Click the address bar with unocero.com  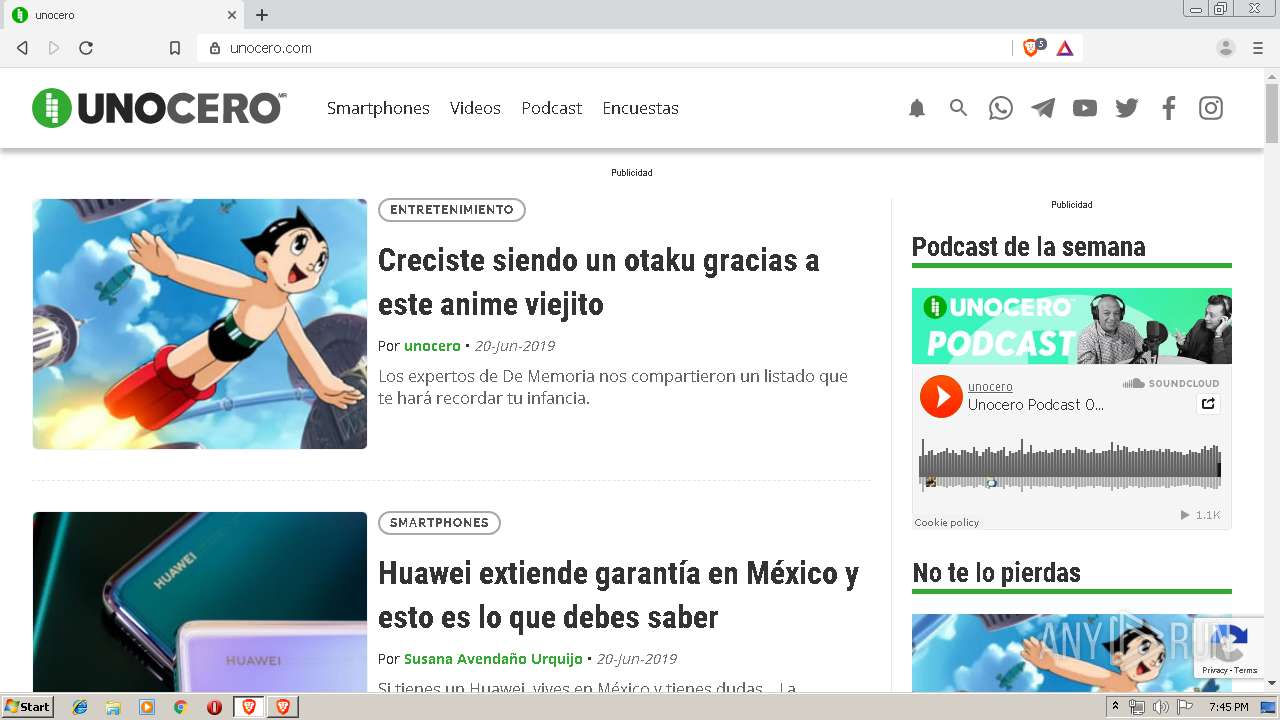click(605, 48)
